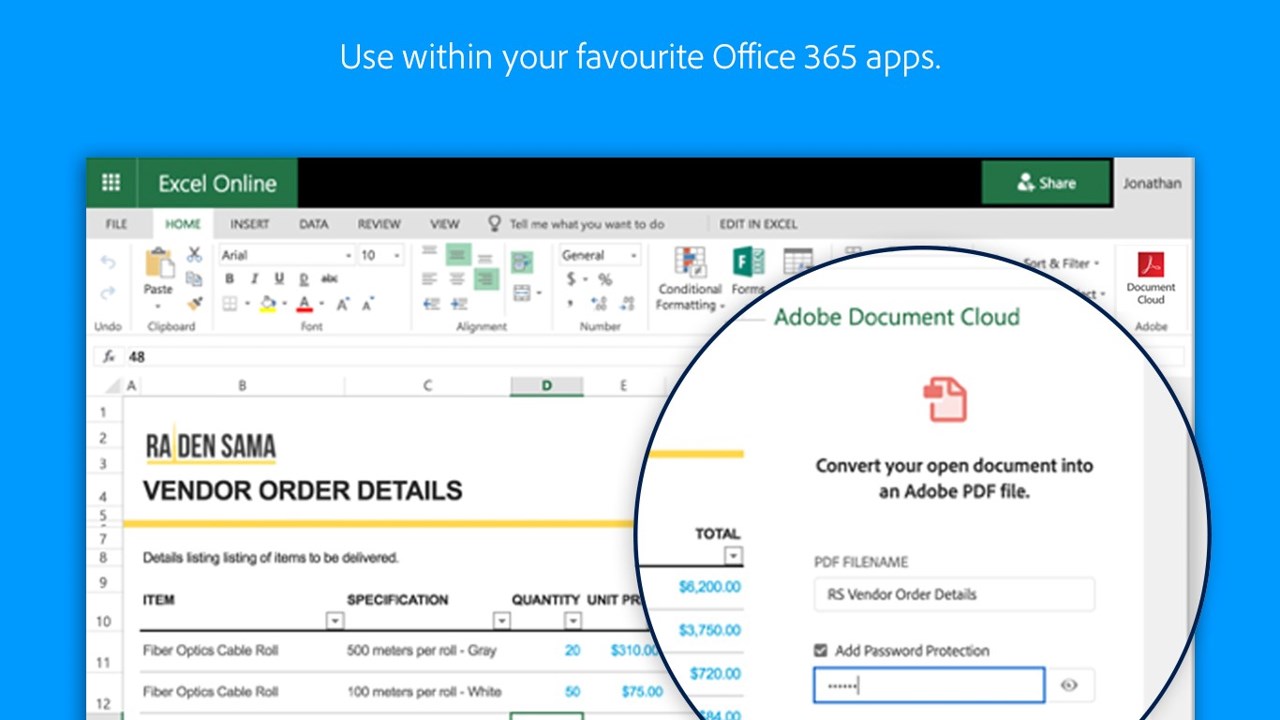This screenshot has width=1280, height=720.
Task: Apply currency dollar format
Action: click(571, 279)
